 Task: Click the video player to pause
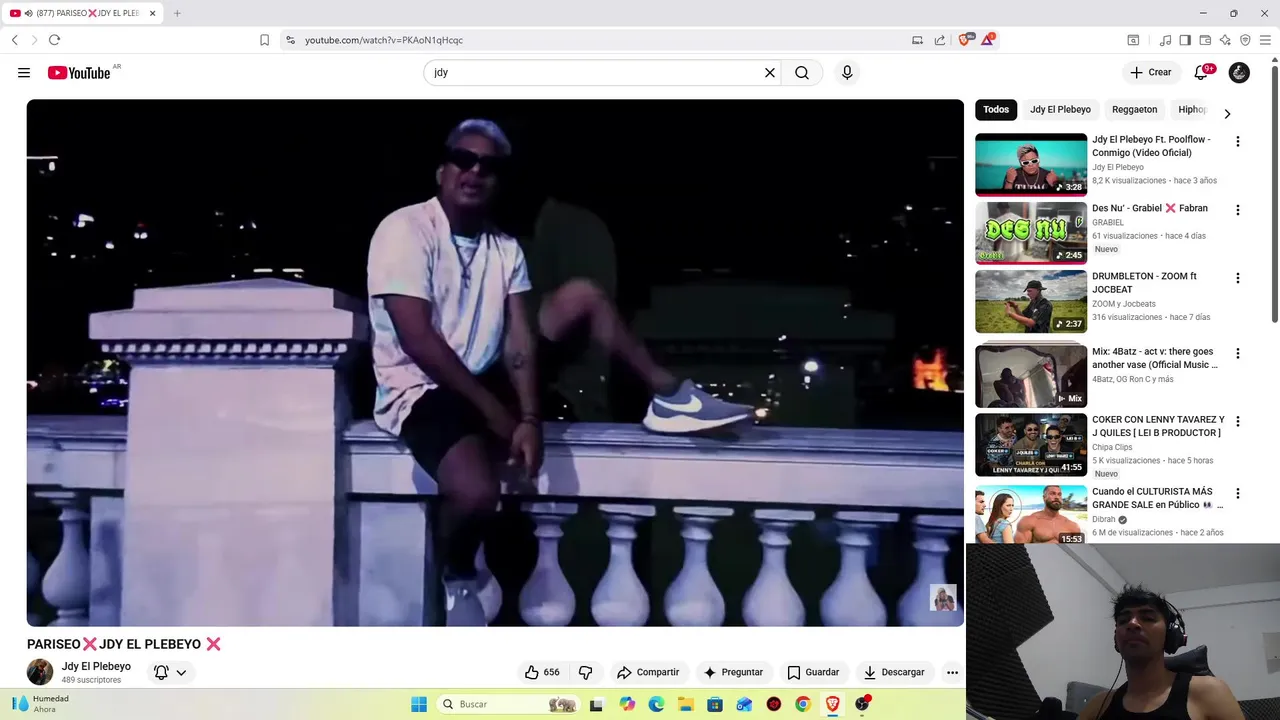click(x=495, y=362)
